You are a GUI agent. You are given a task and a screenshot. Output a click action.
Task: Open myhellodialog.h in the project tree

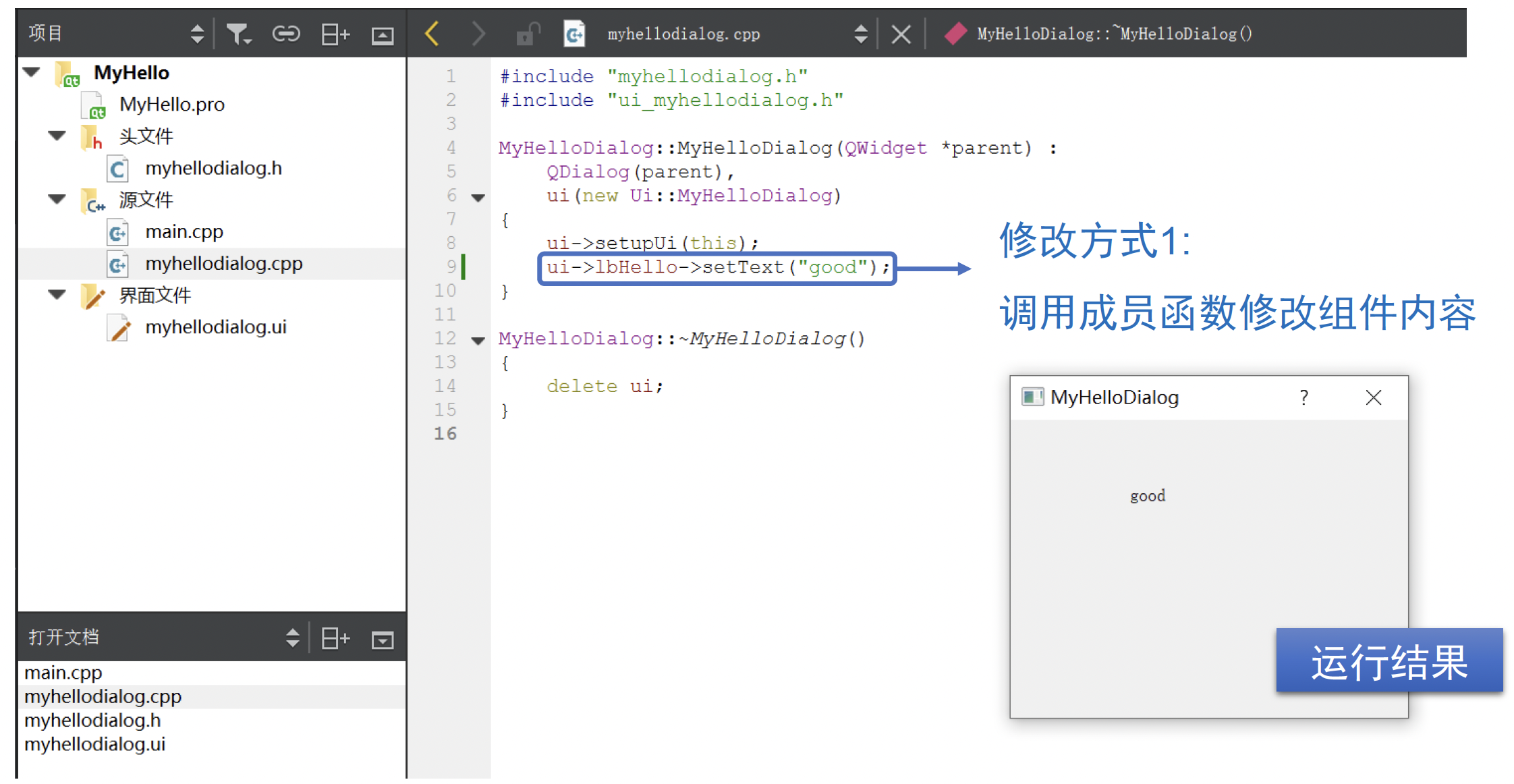214,168
